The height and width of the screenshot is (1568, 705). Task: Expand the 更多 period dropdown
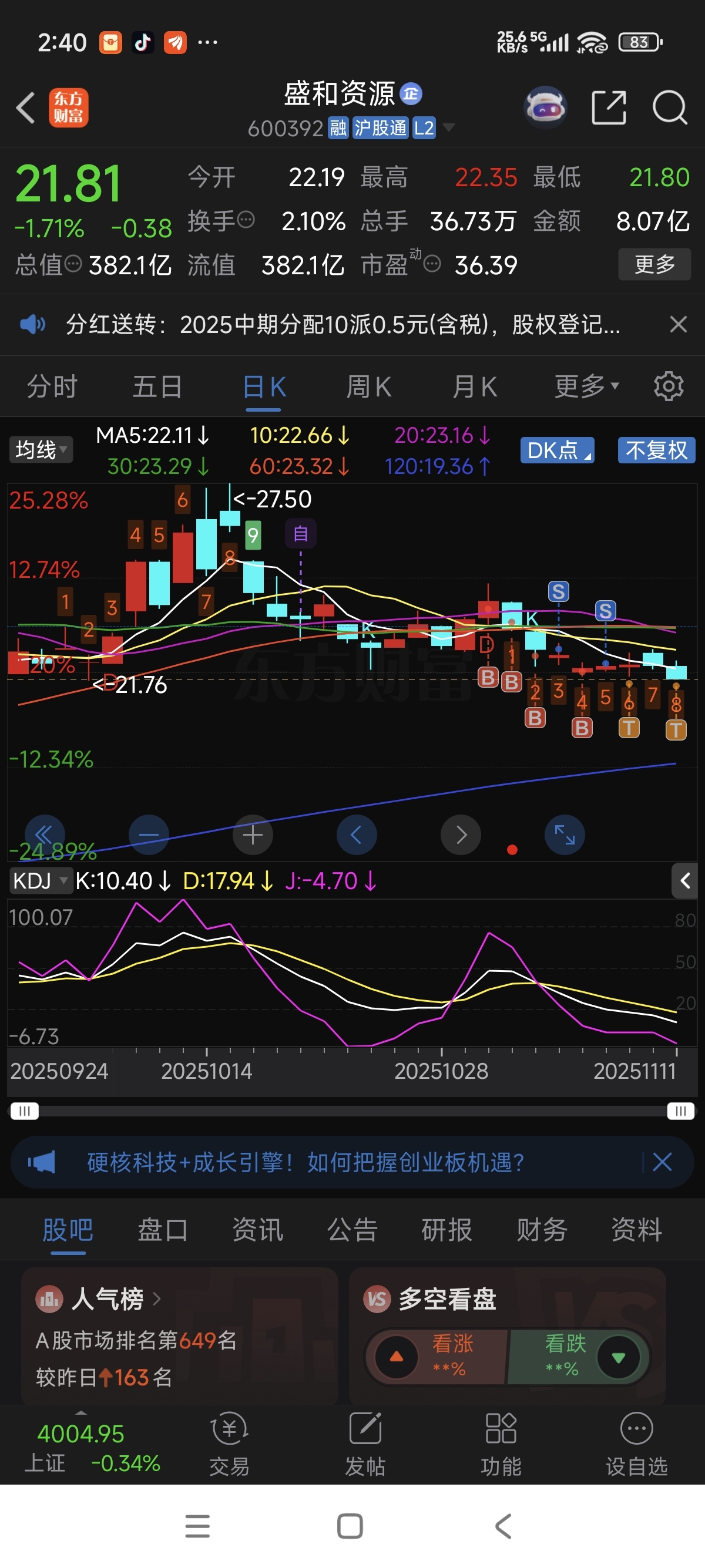(x=587, y=386)
